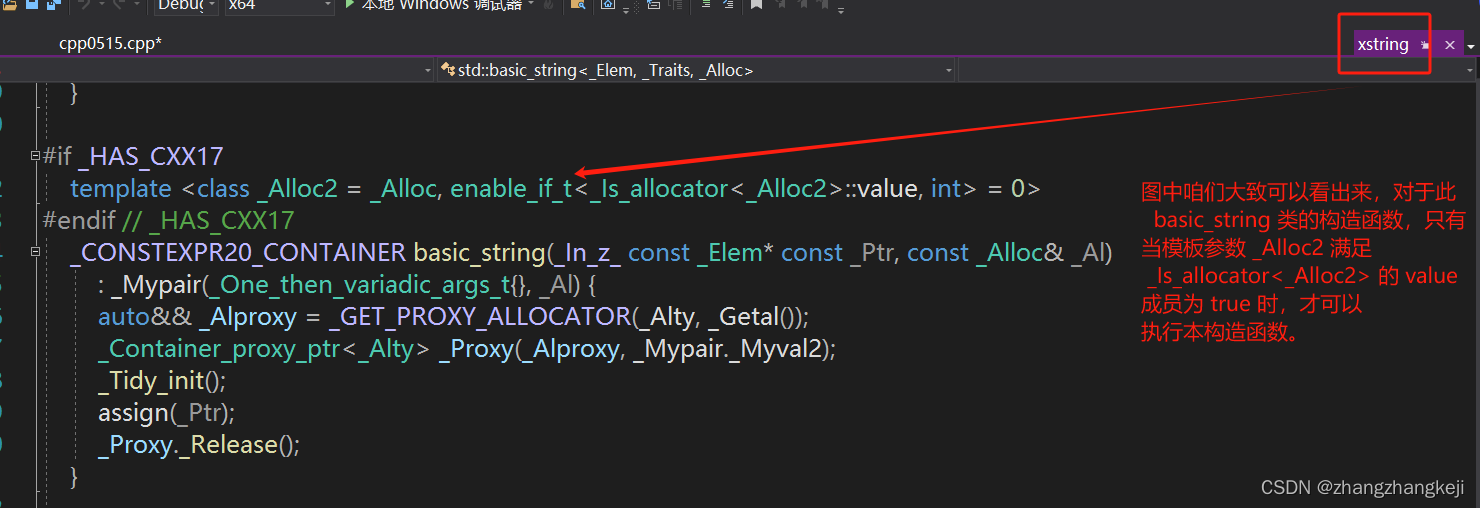
Task: Click the _GET_PROXY_ALLOCATOR macro call
Action: 480,317
